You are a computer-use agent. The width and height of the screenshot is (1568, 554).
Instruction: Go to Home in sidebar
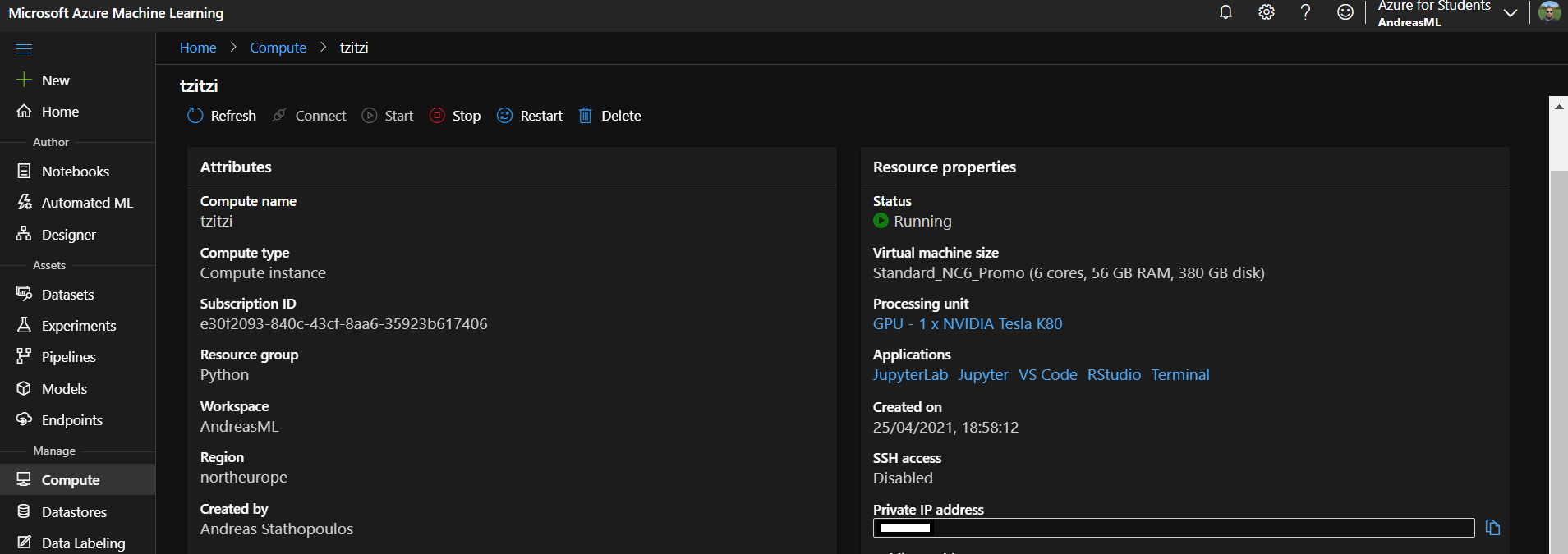[x=60, y=112]
